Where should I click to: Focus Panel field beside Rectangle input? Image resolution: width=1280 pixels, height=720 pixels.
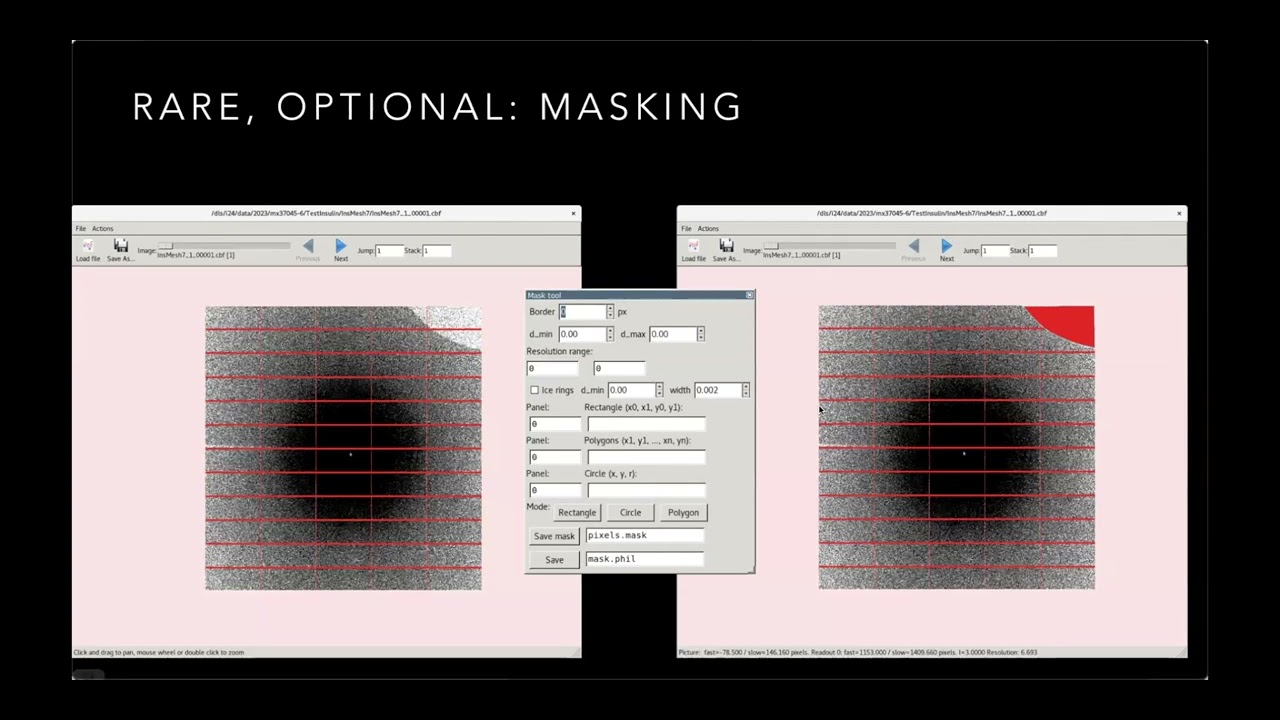(554, 424)
